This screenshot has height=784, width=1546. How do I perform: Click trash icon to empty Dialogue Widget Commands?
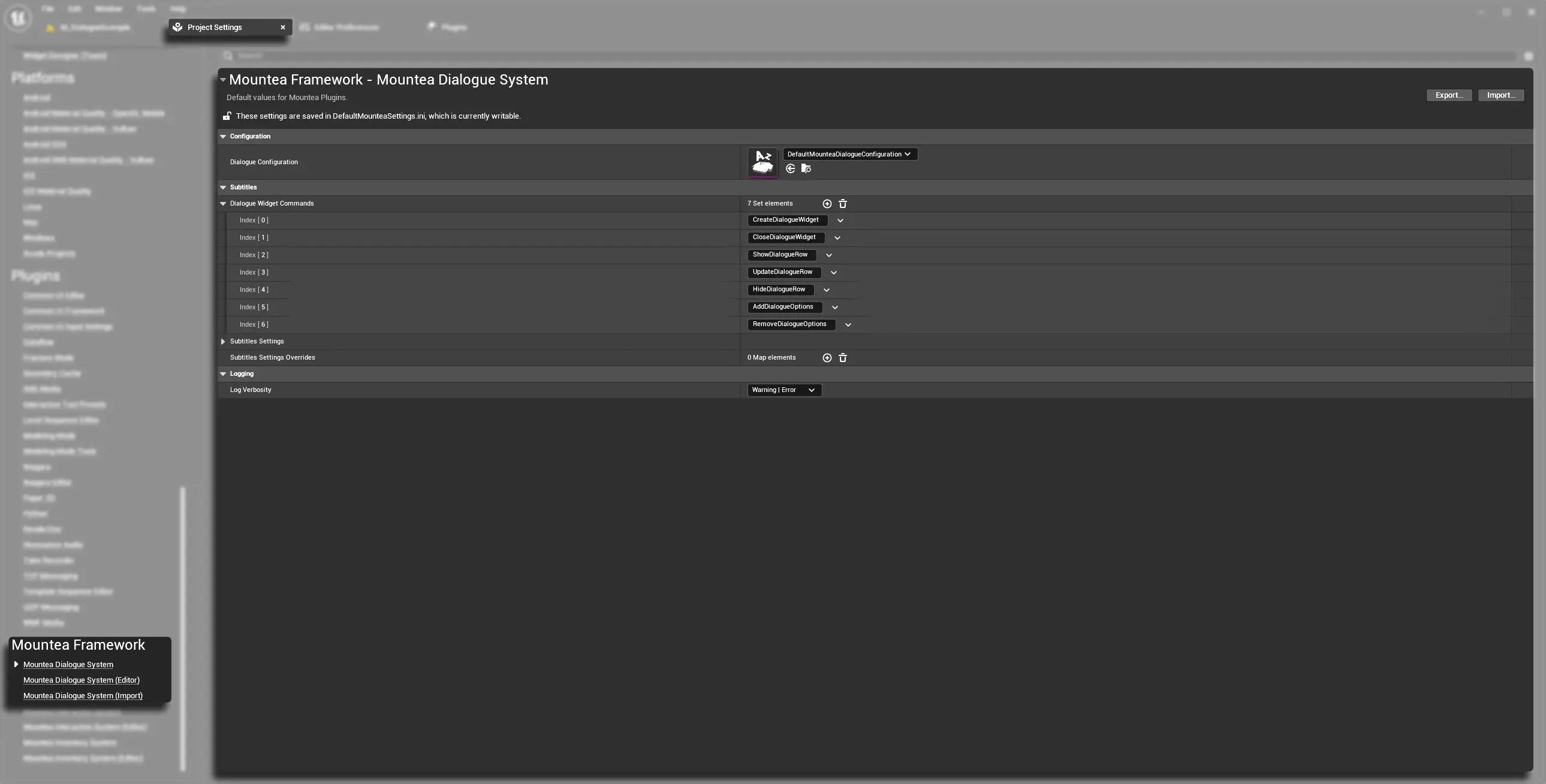pyautogui.click(x=842, y=204)
